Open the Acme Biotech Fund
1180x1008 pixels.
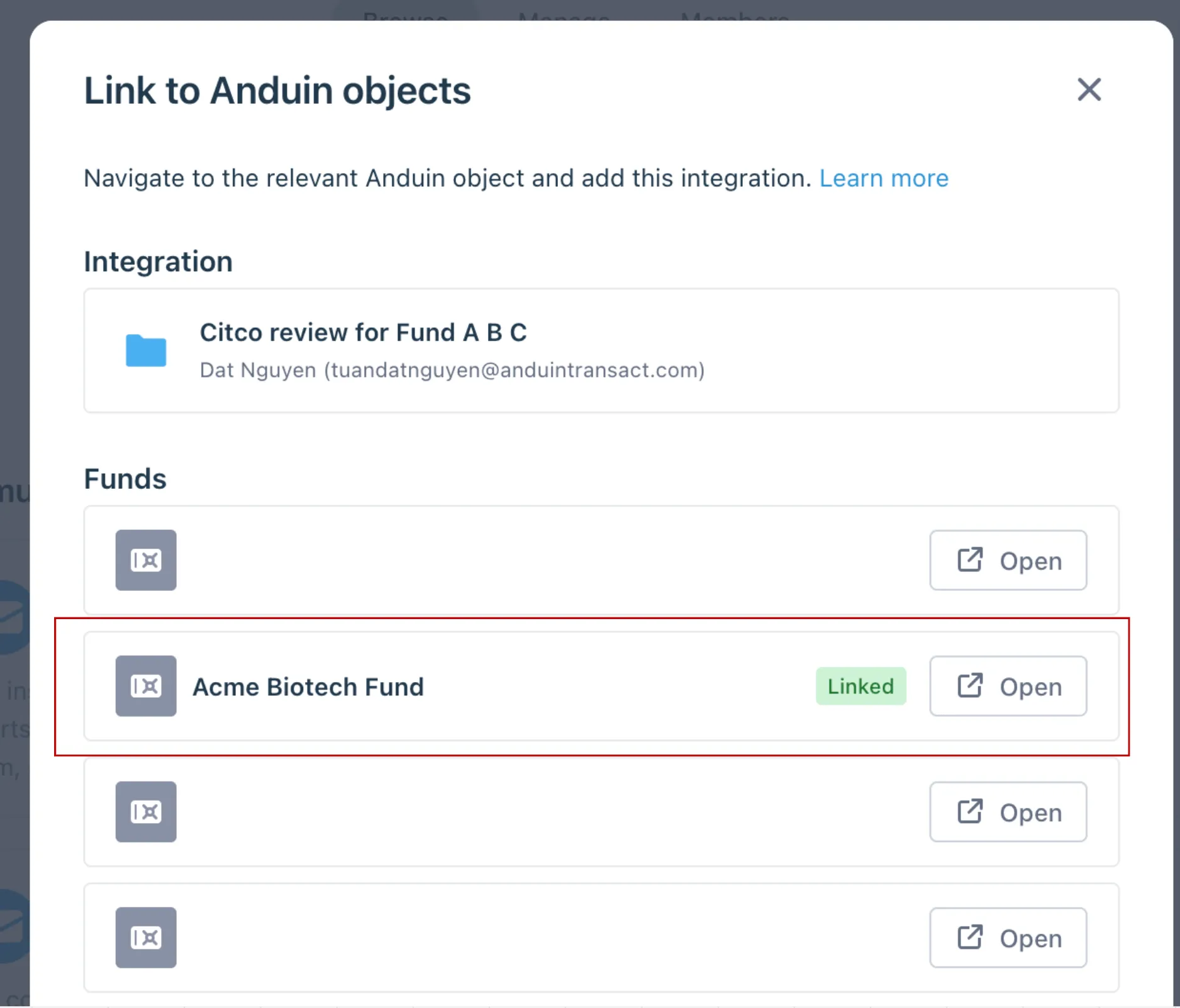coord(1008,686)
